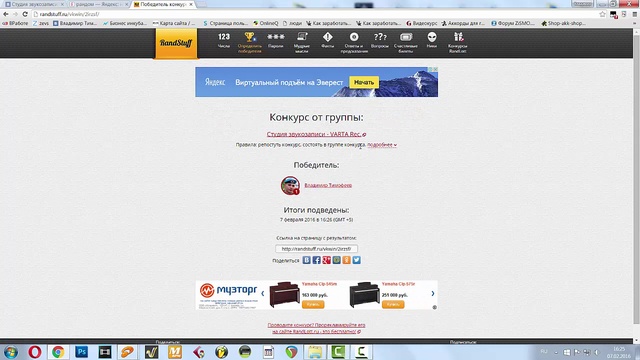Share the result on VKontakte
The image size is (640, 360).
307,260
